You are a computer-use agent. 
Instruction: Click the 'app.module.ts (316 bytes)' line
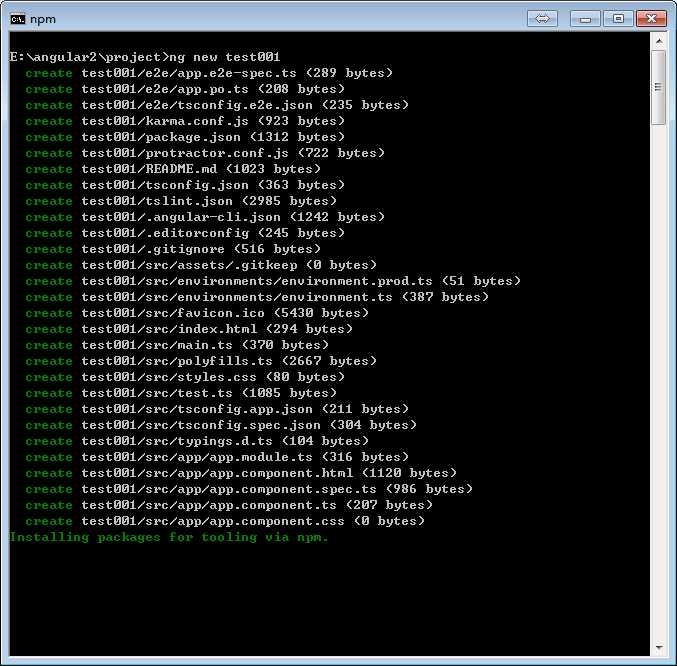217,457
